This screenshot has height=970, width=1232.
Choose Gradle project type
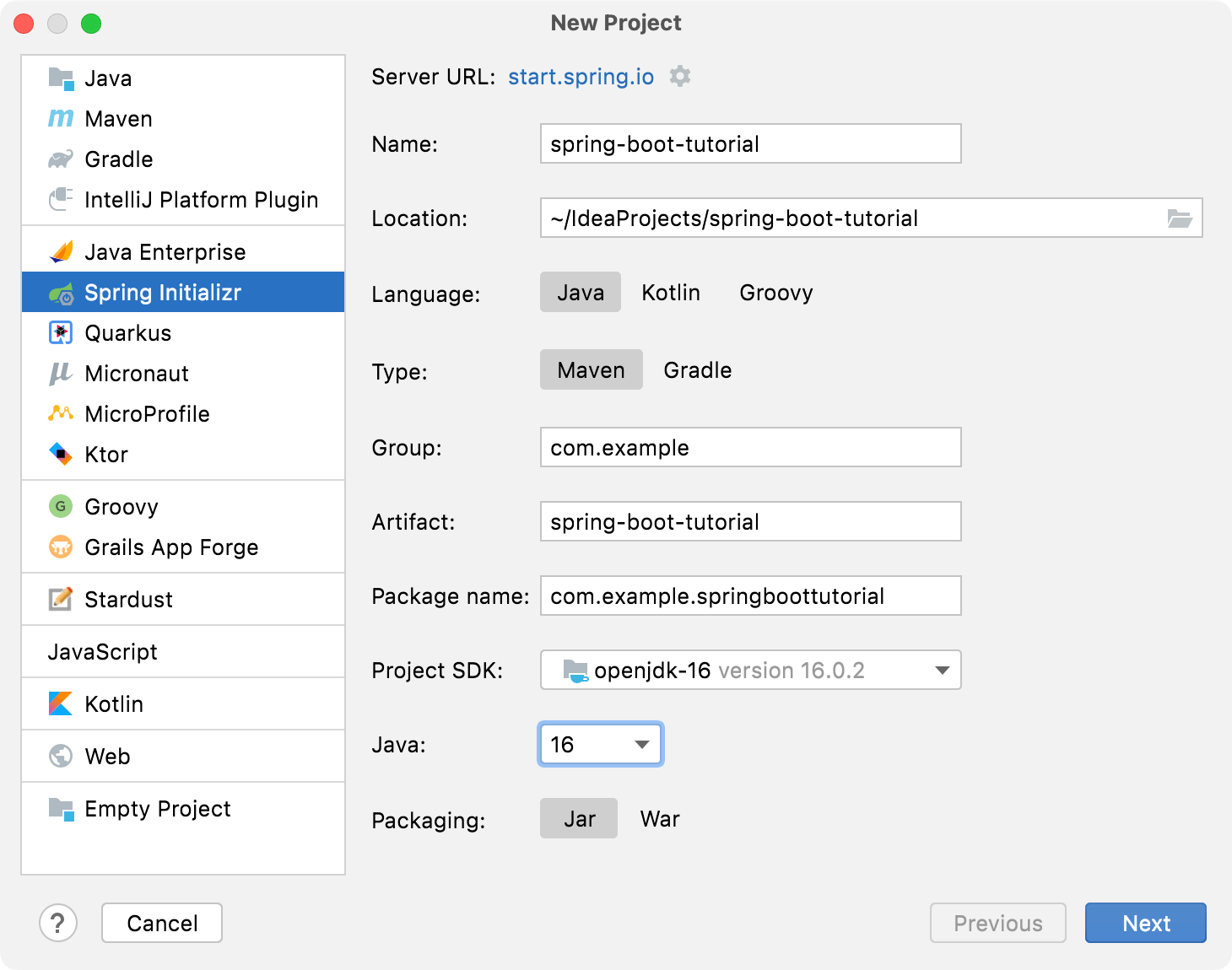click(698, 370)
